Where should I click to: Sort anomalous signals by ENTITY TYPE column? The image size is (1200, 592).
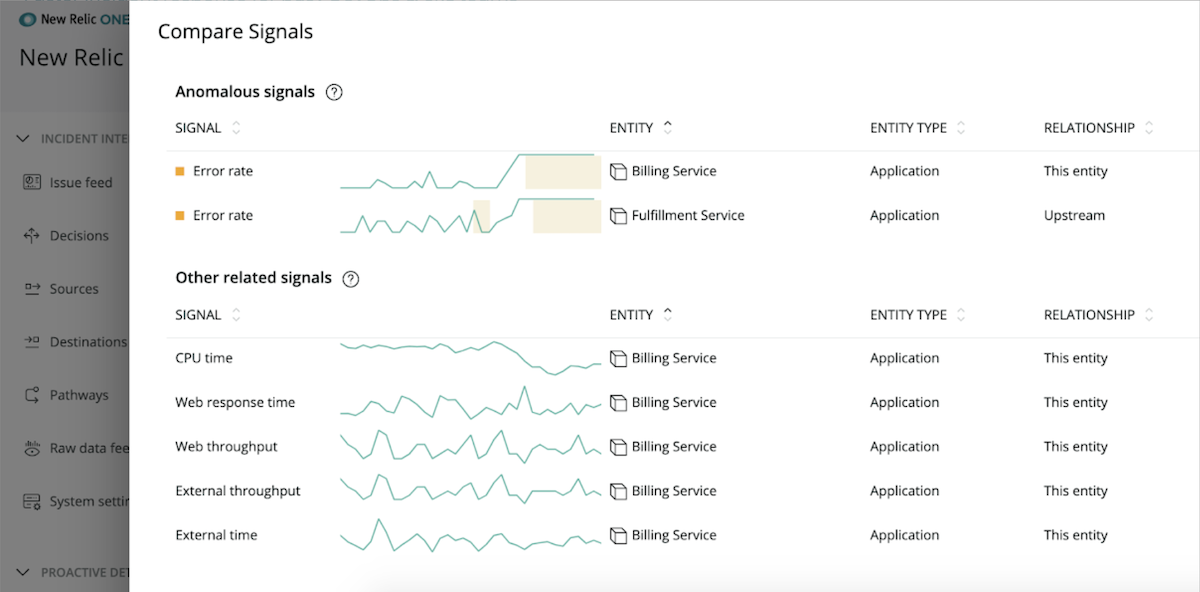961,128
